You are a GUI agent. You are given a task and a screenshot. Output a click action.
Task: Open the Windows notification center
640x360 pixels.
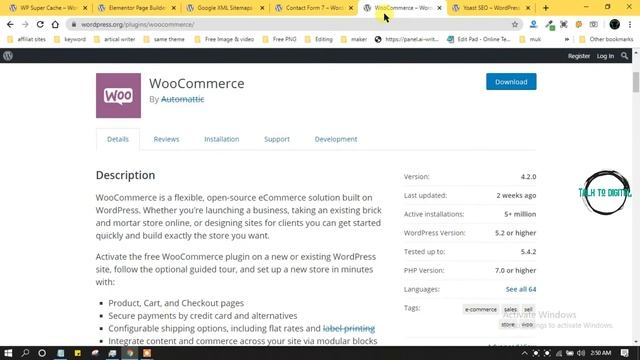pos(624,353)
